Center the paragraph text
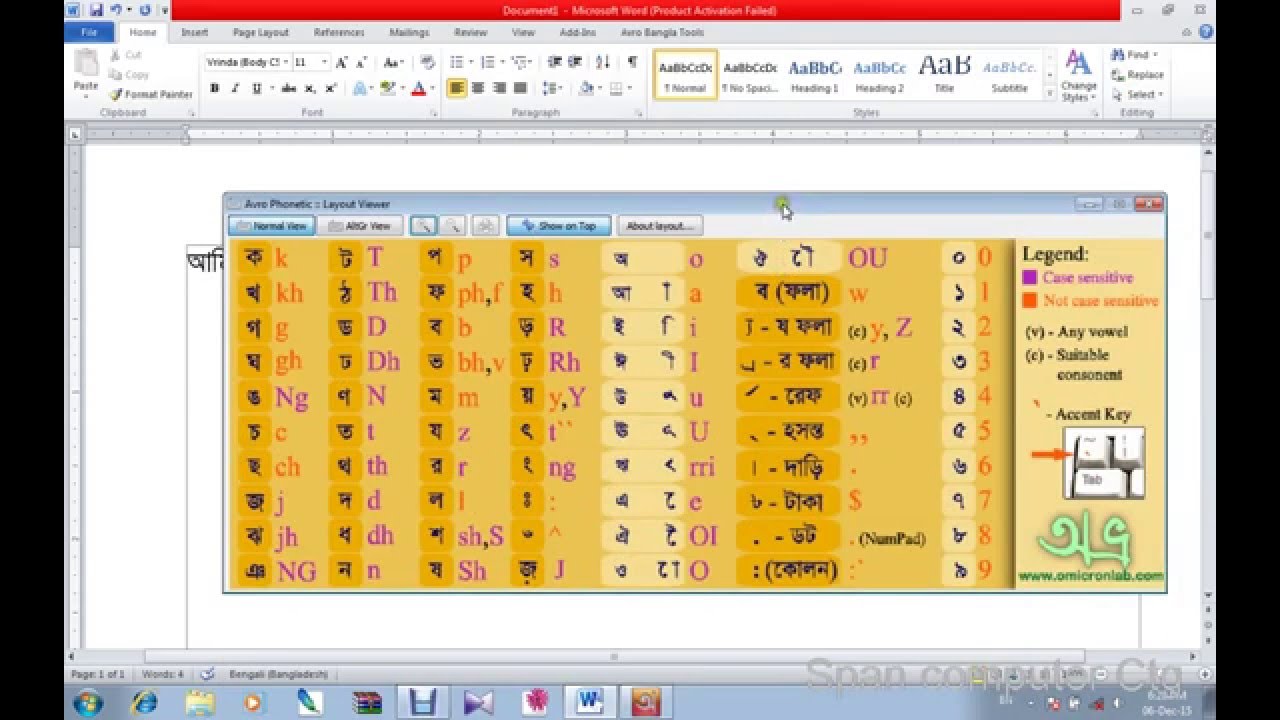The image size is (1280, 720). [478, 88]
